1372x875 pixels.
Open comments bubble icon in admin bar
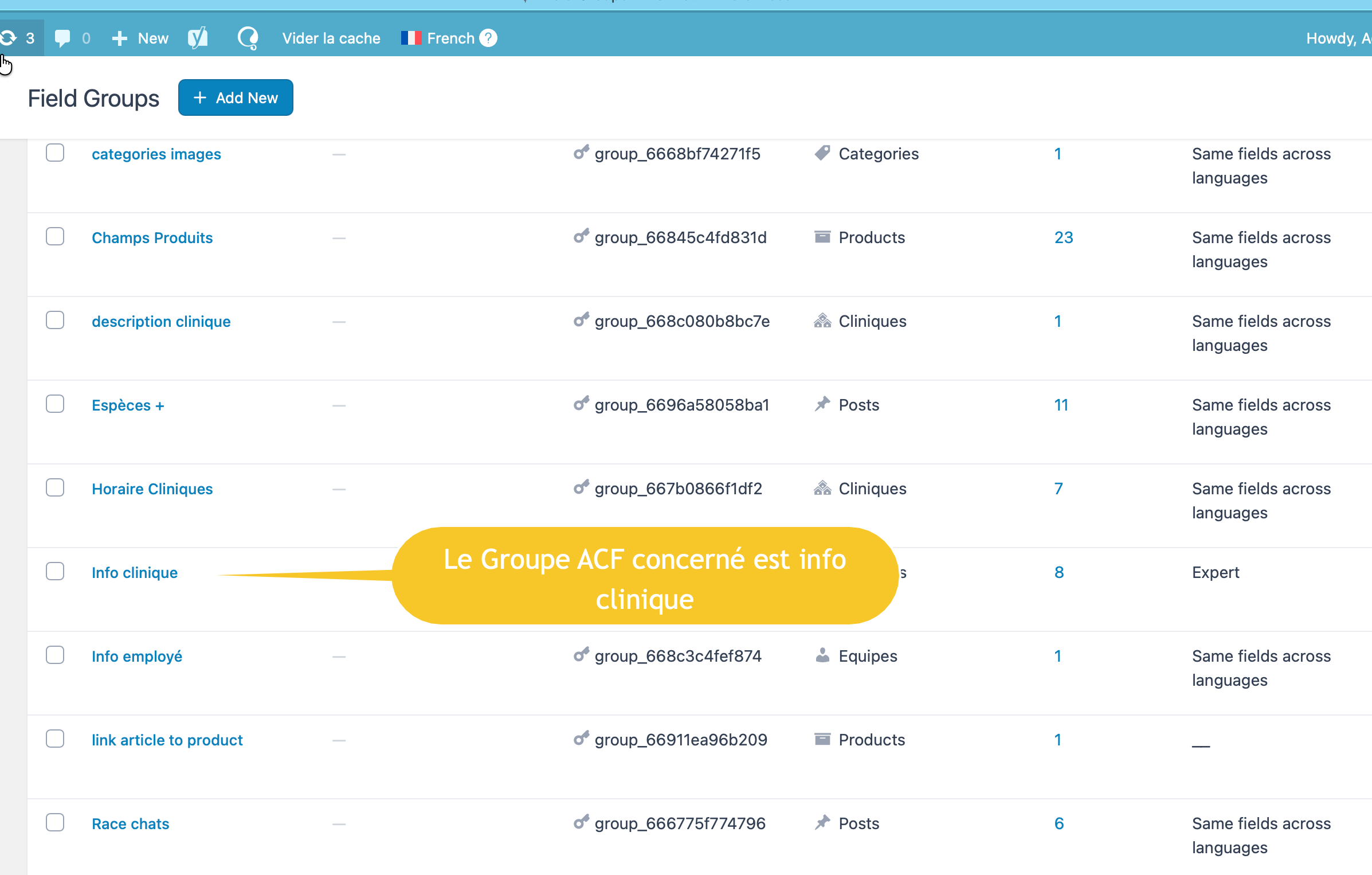click(x=62, y=38)
